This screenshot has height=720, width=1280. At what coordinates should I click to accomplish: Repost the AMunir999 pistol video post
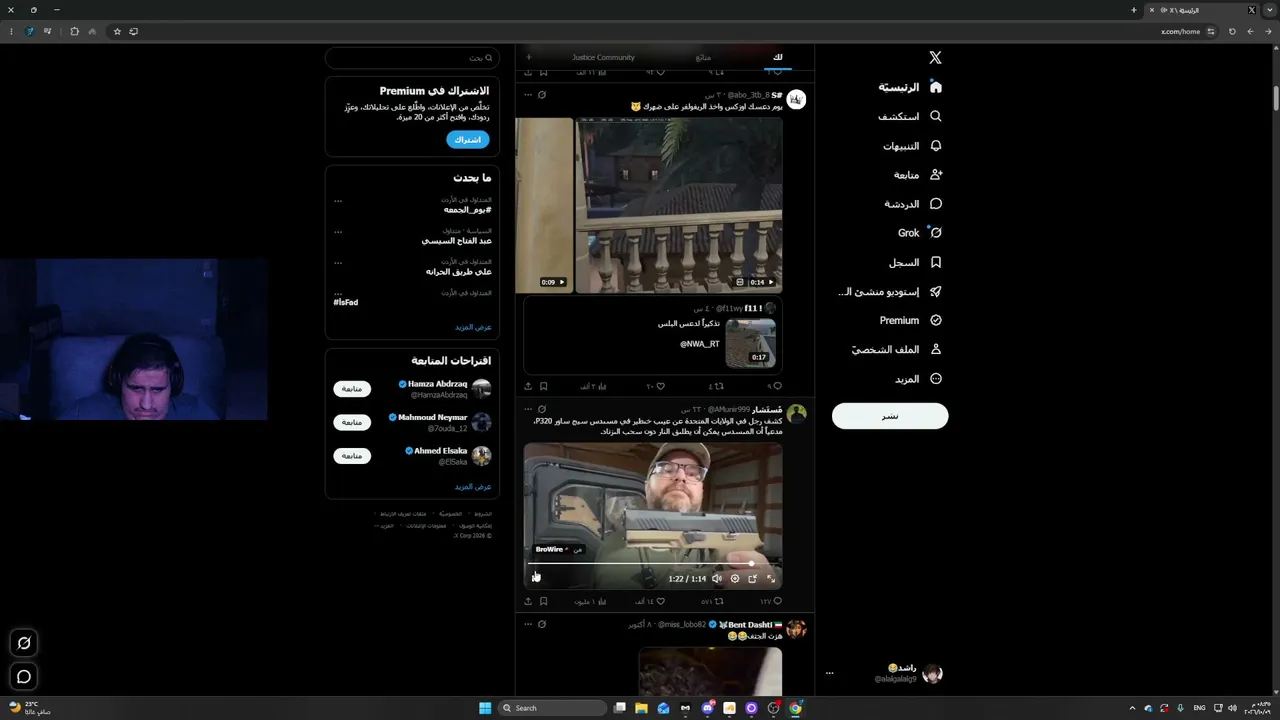719,602
